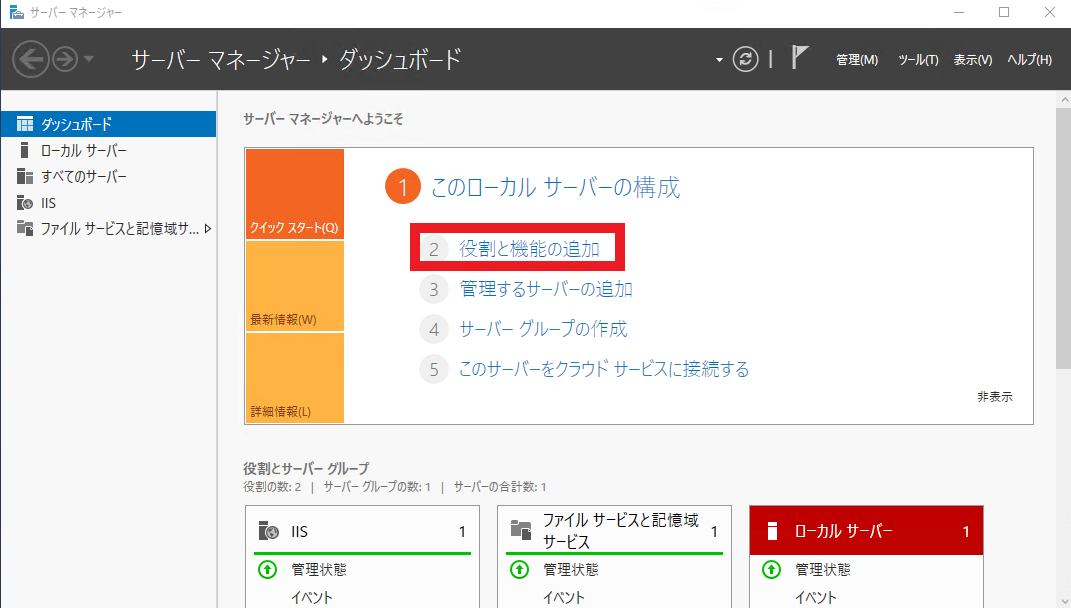Click イベント in file services tile
1071x608 pixels.
[564, 598]
